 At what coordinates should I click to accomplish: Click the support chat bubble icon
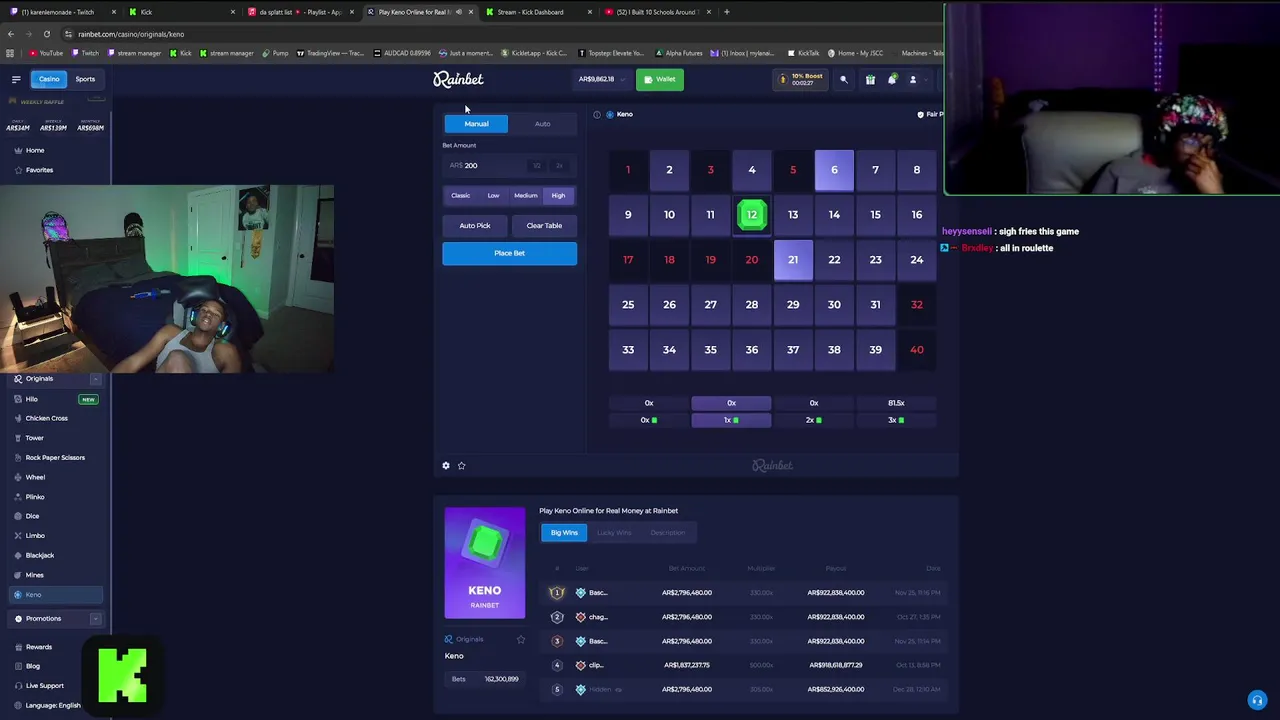1257,699
